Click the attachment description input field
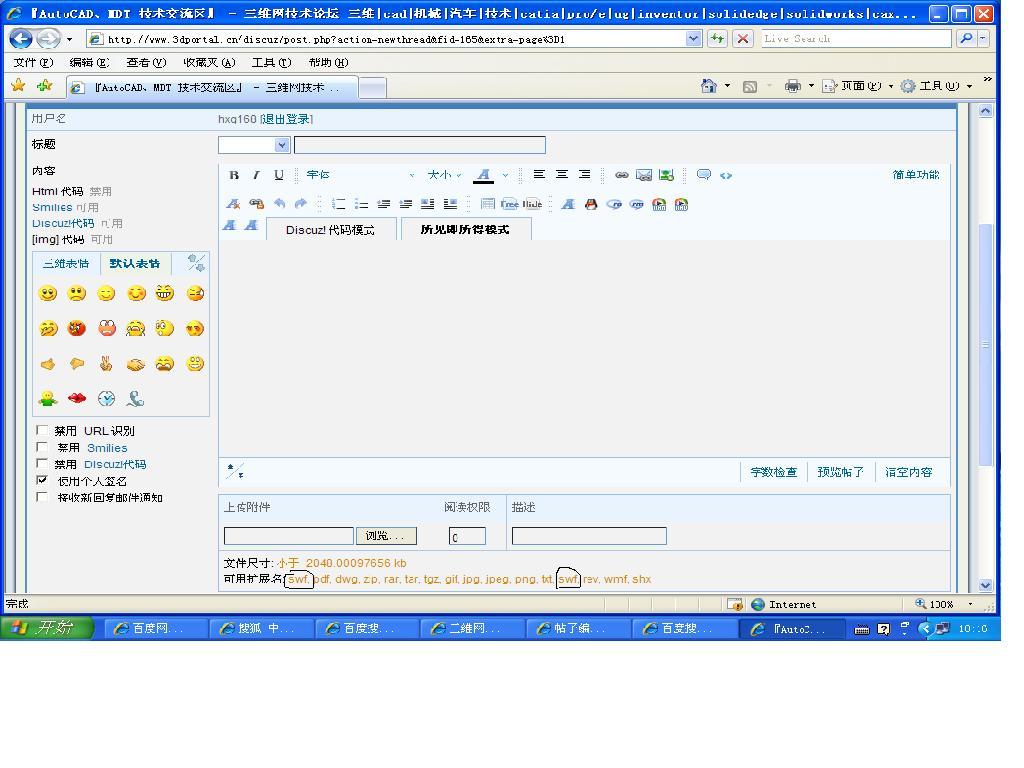 click(589, 536)
